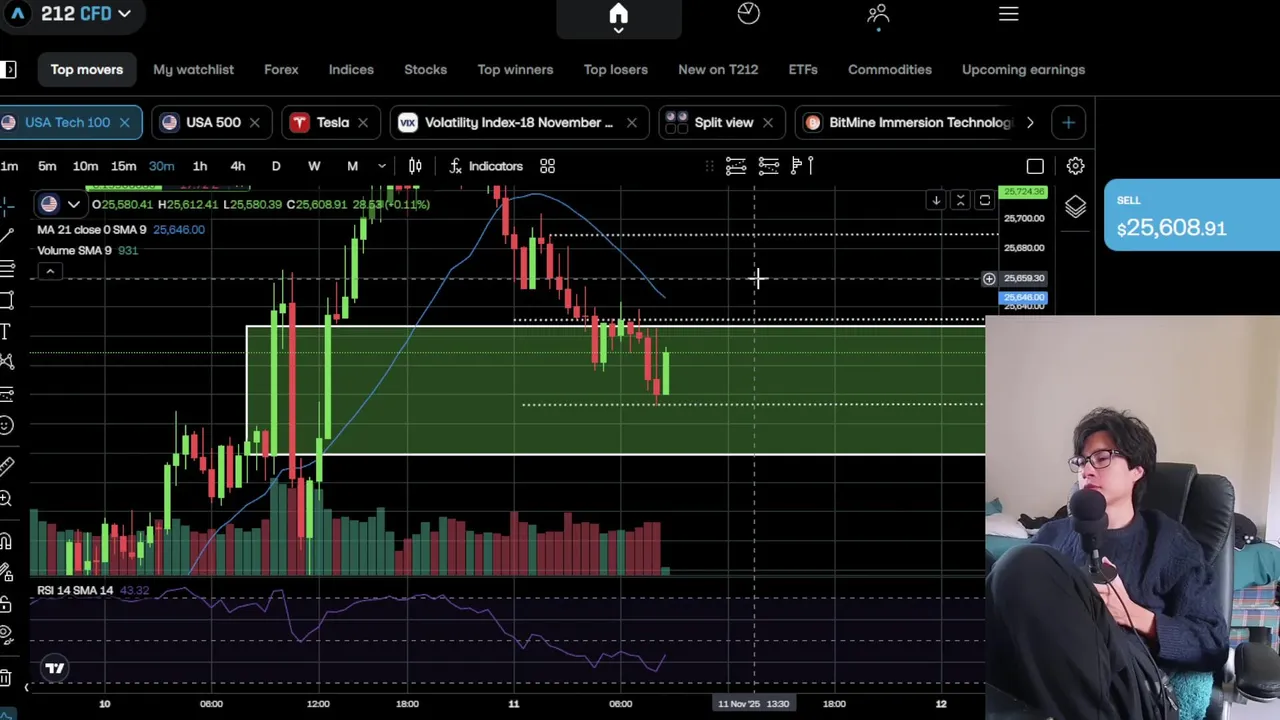
Task: Click the trash remove drawings icon
Action: (x=7, y=678)
